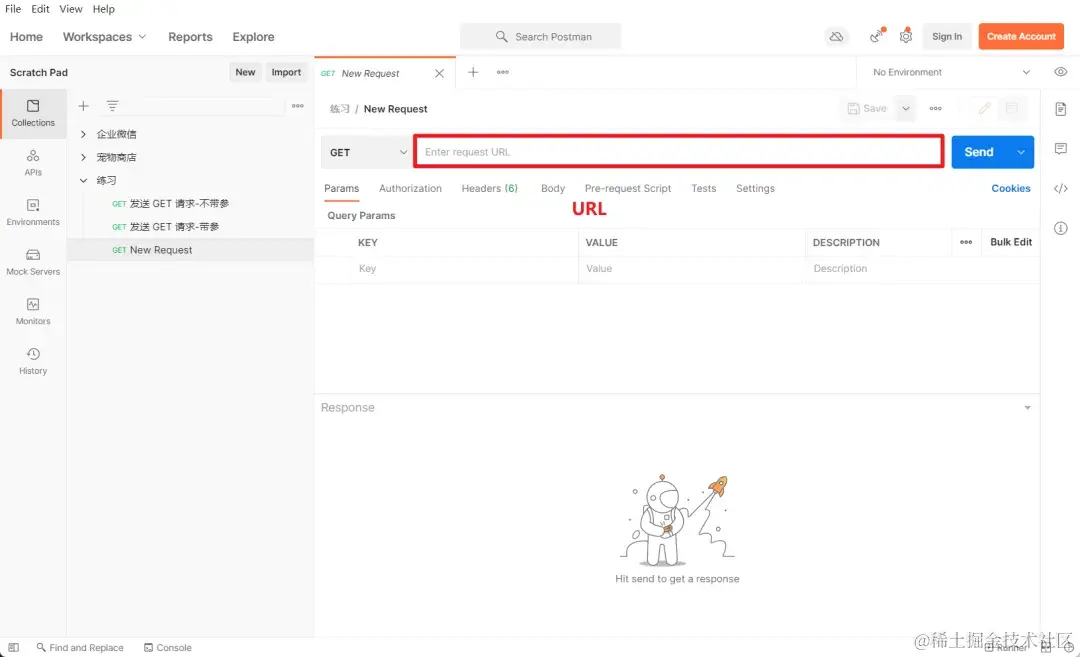Image resolution: width=1080 pixels, height=657 pixels.
Task: Click the Bulk Edit link
Action: click(1010, 242)
